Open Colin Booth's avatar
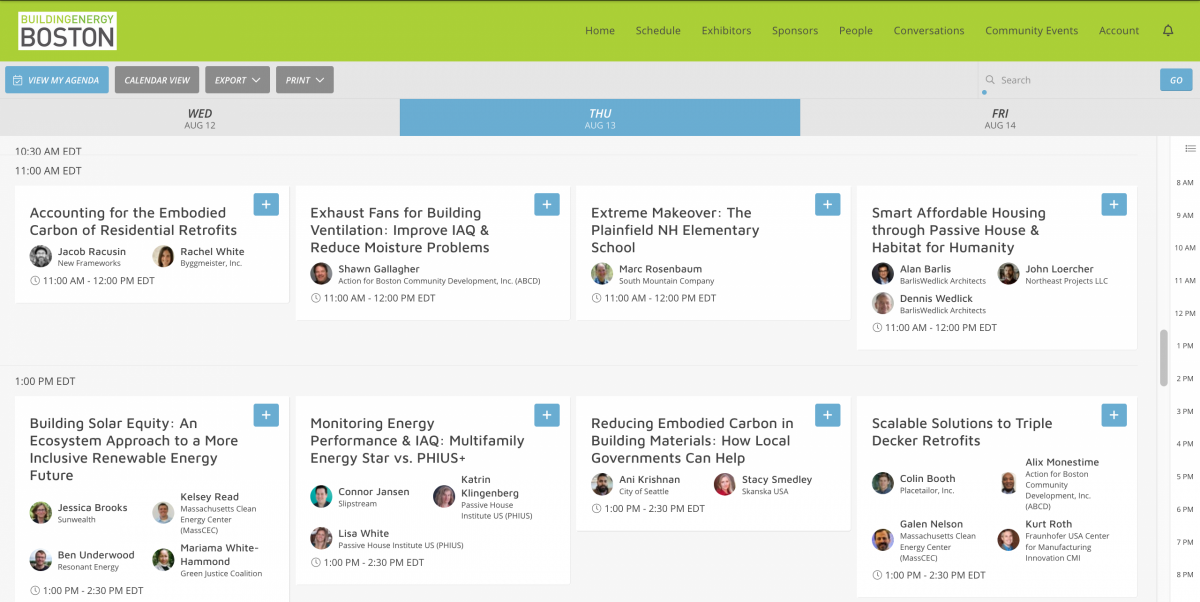Image resolution: width=1200 pixels, height=602 pixels. 883,484
